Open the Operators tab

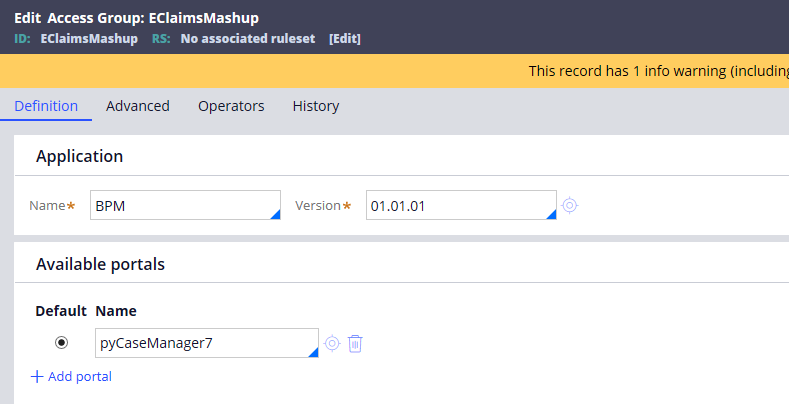(231, 106)
